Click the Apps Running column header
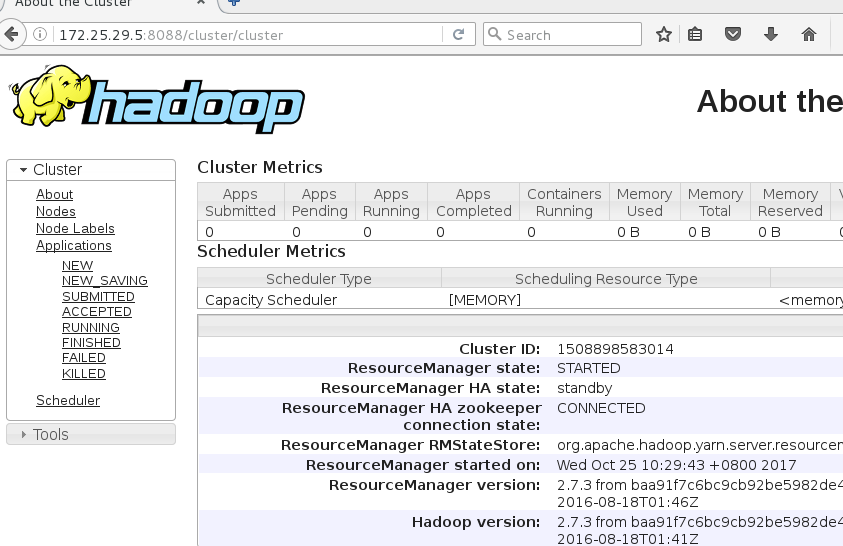The height and width of the screenshot is (546, 843). [391, 202]
